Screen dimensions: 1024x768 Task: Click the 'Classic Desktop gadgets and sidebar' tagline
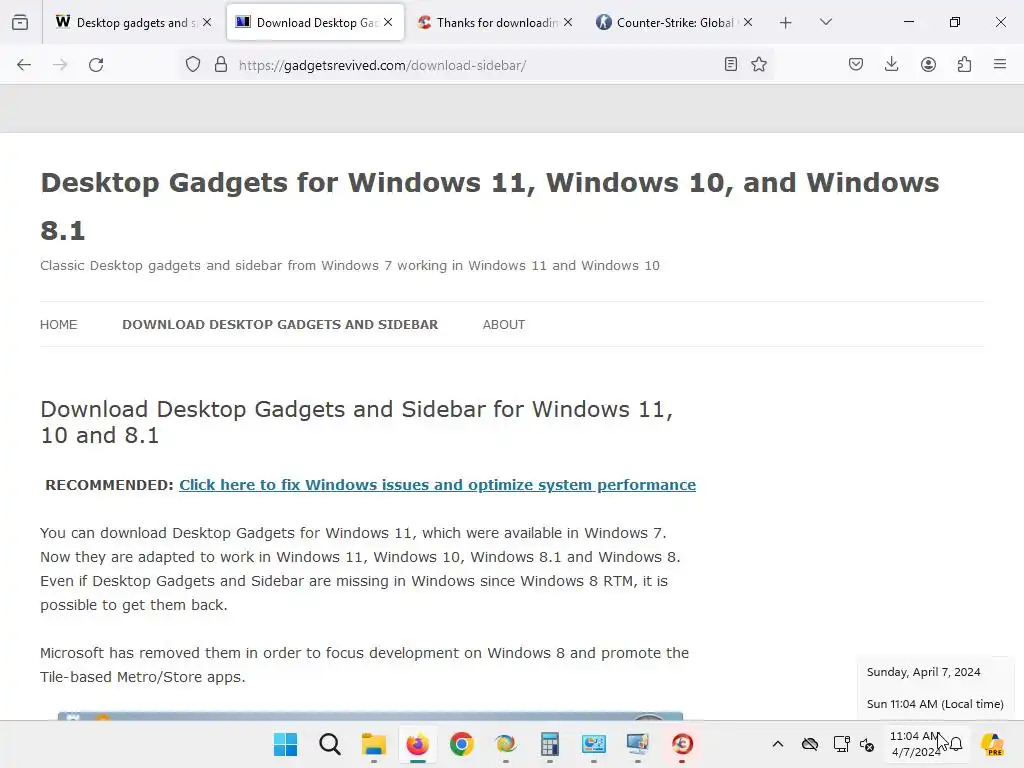click(350, 266)
